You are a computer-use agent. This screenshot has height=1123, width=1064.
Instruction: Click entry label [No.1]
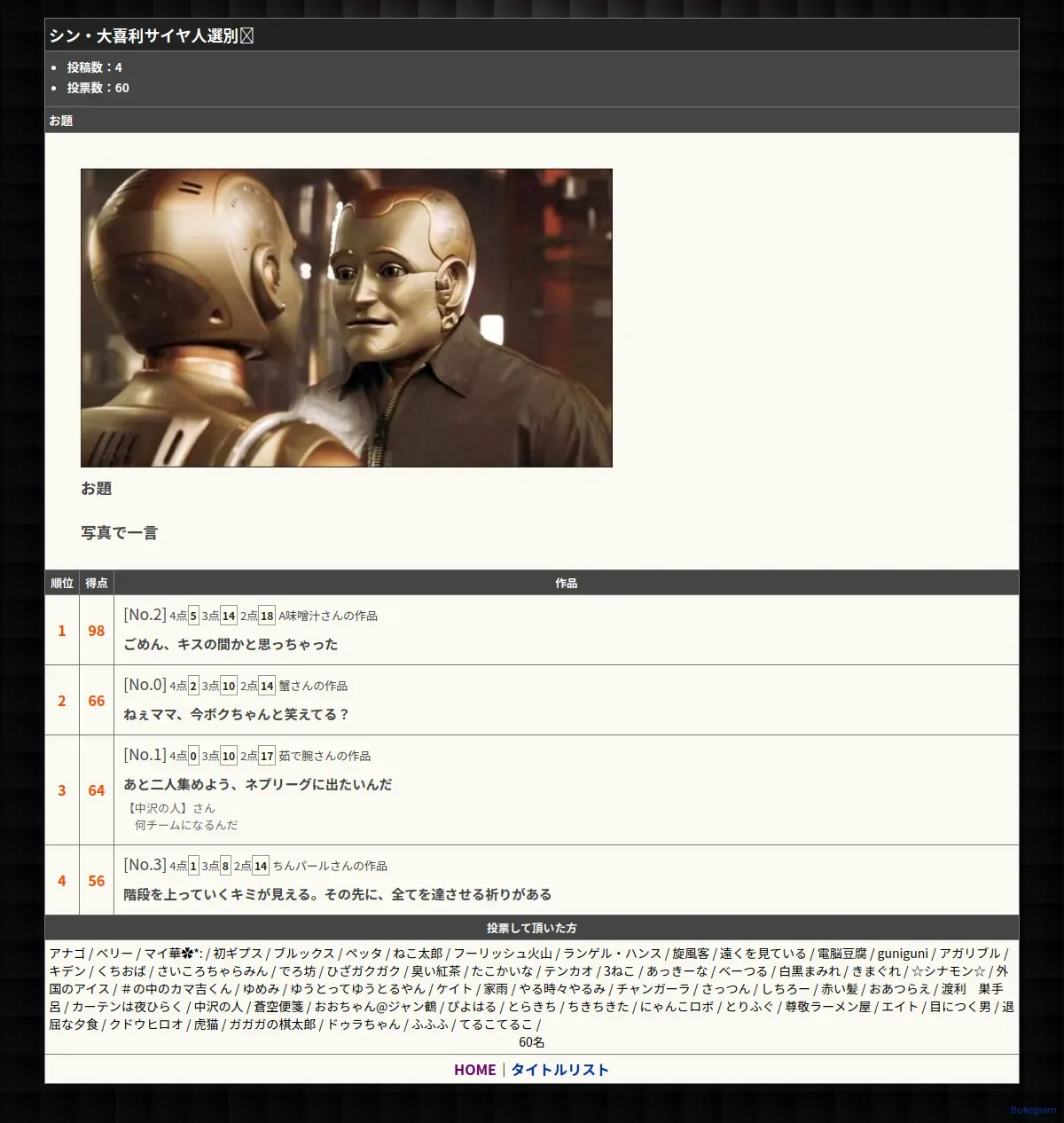coord(145,755)
